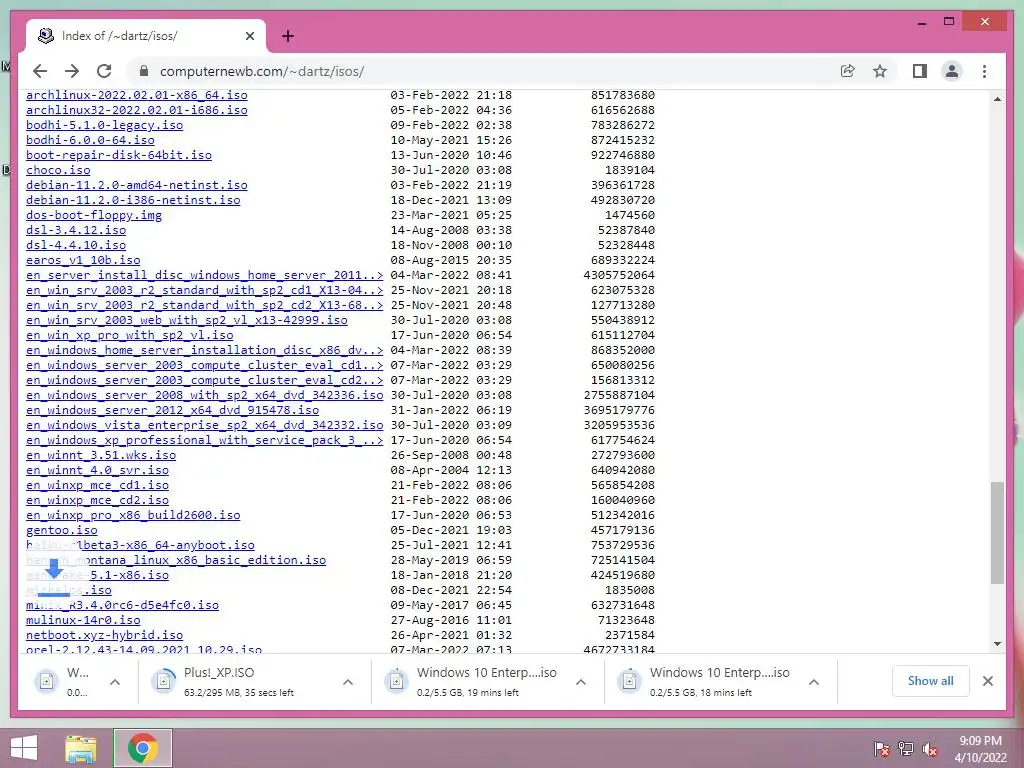Select file size text 4305752064

(x=619, y=276)
